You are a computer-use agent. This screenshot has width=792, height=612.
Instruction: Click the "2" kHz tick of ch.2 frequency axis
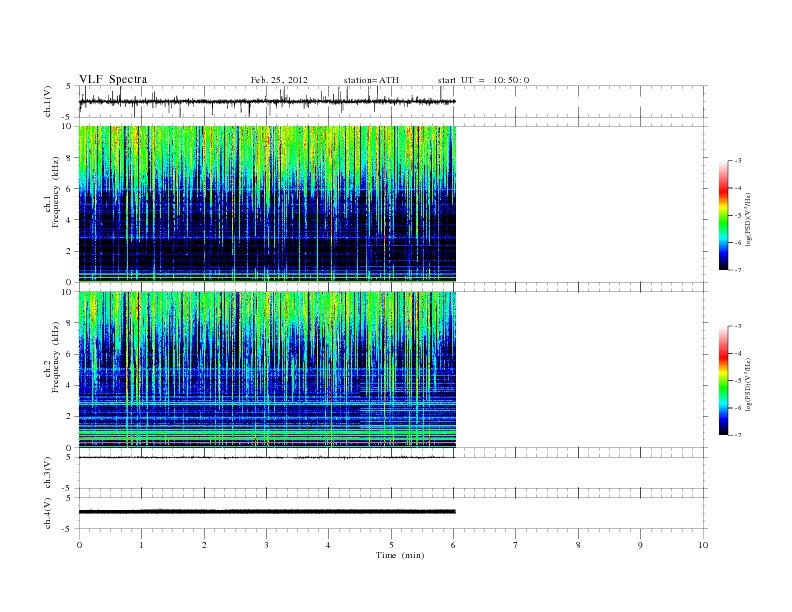pyautogui.click(x=69, y=417)
